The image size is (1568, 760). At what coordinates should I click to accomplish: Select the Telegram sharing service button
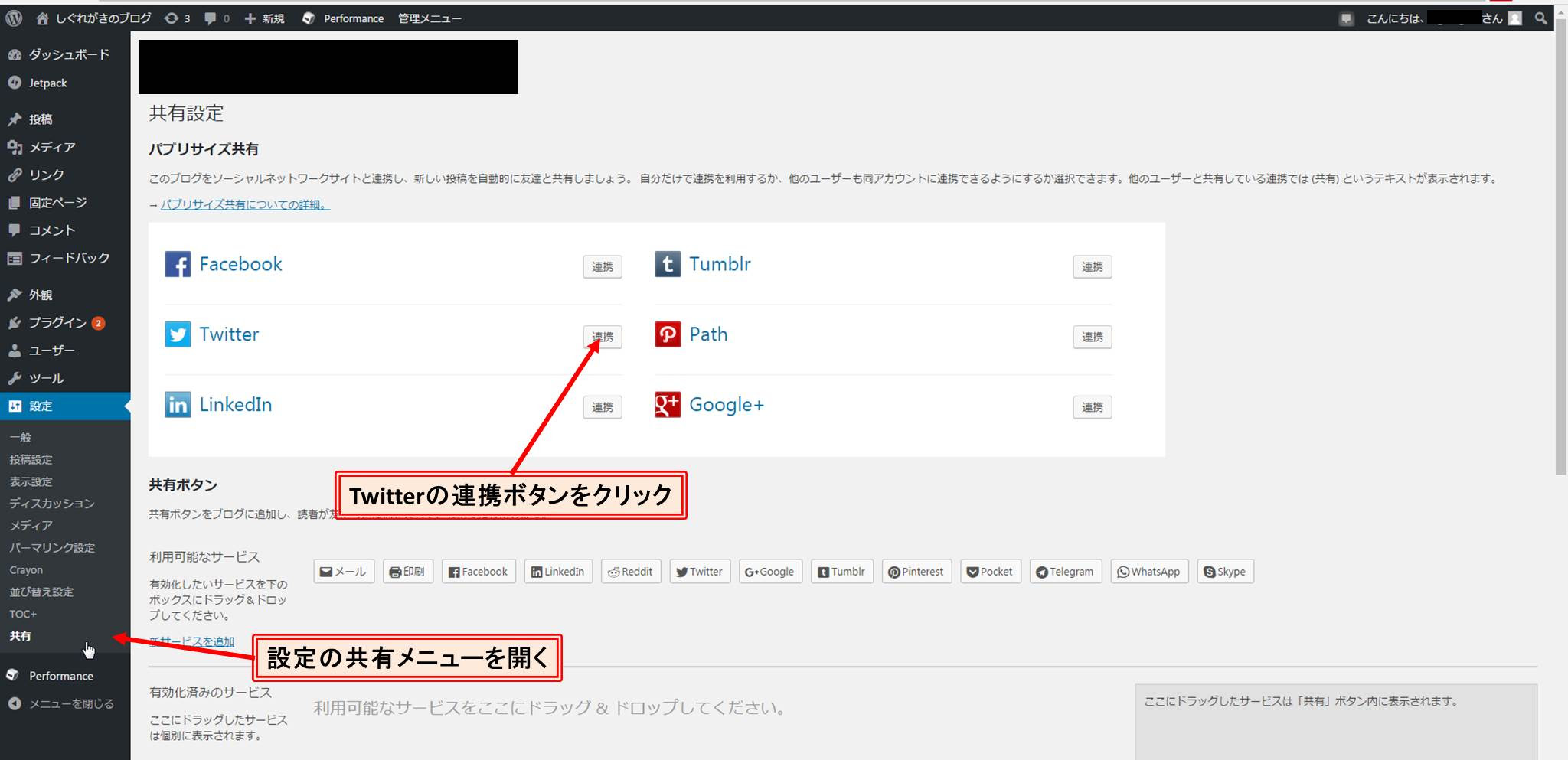(1066, 572)
